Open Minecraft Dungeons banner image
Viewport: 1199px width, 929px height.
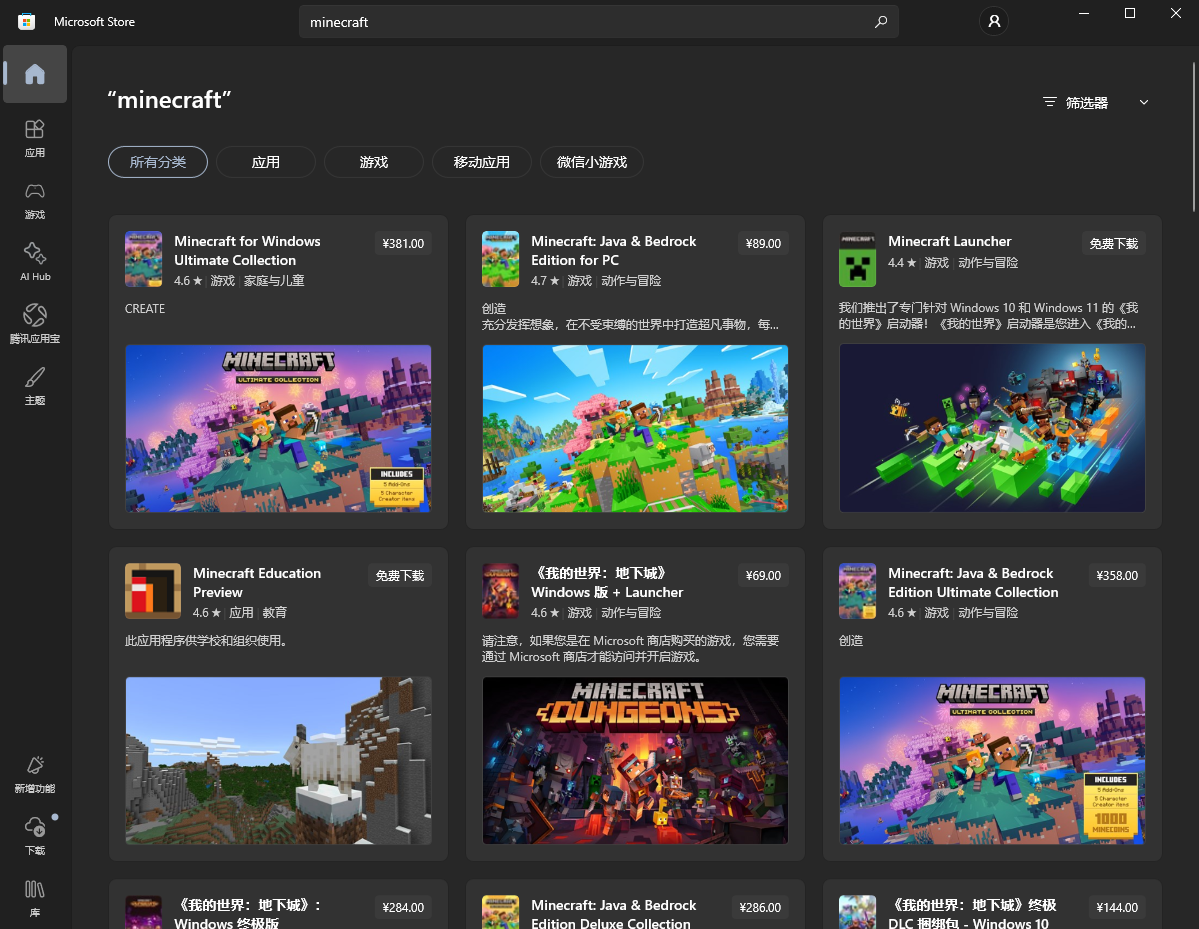[635, 760]
